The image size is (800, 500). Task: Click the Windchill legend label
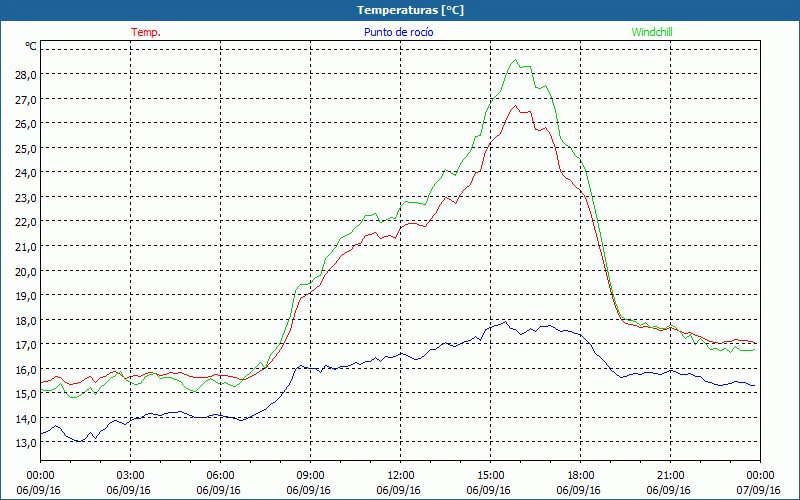pyautogui.click(x=652, y=32)
